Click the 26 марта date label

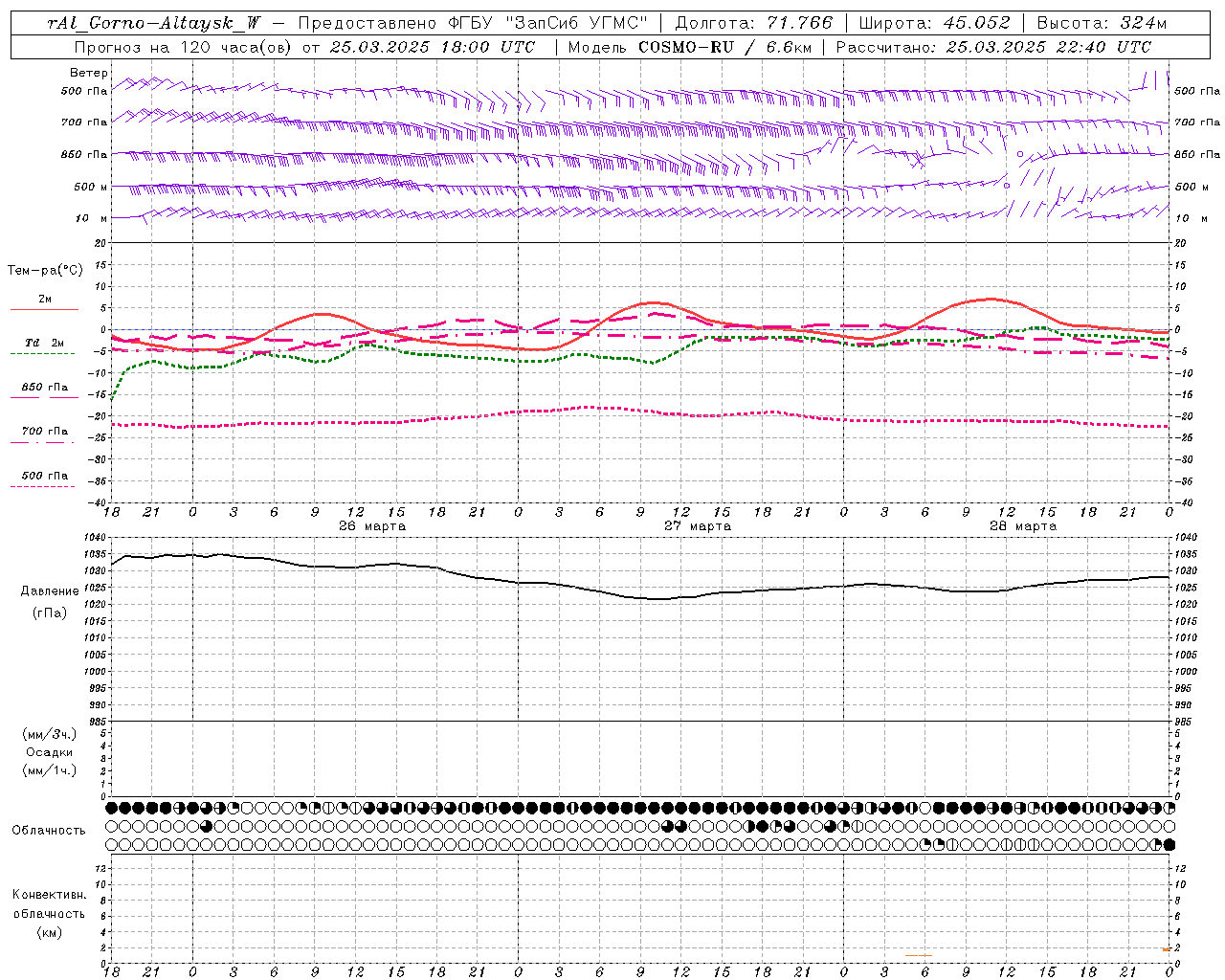tap(372, 525)
